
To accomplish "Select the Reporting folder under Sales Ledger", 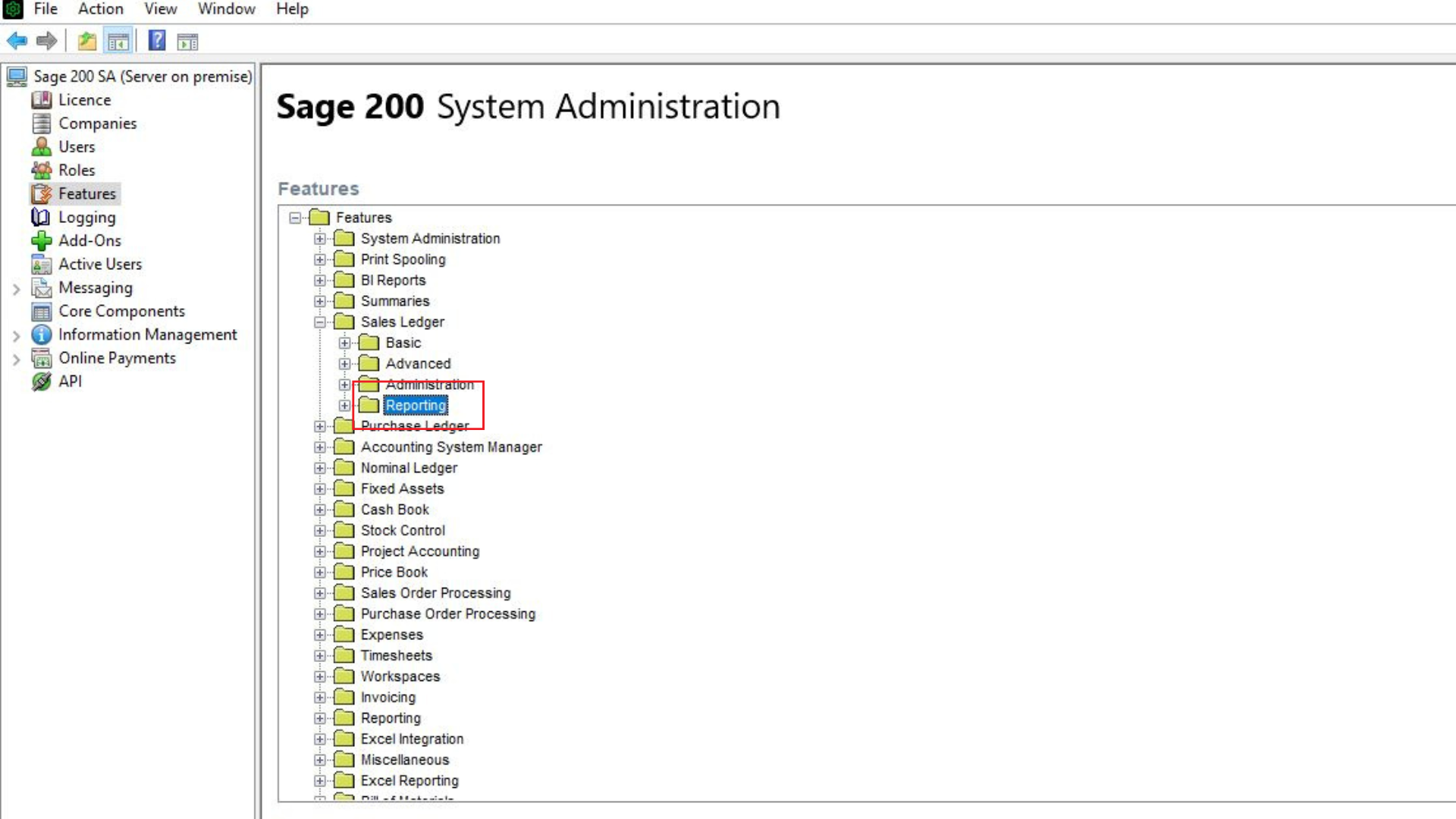I will tap(416, 405).
